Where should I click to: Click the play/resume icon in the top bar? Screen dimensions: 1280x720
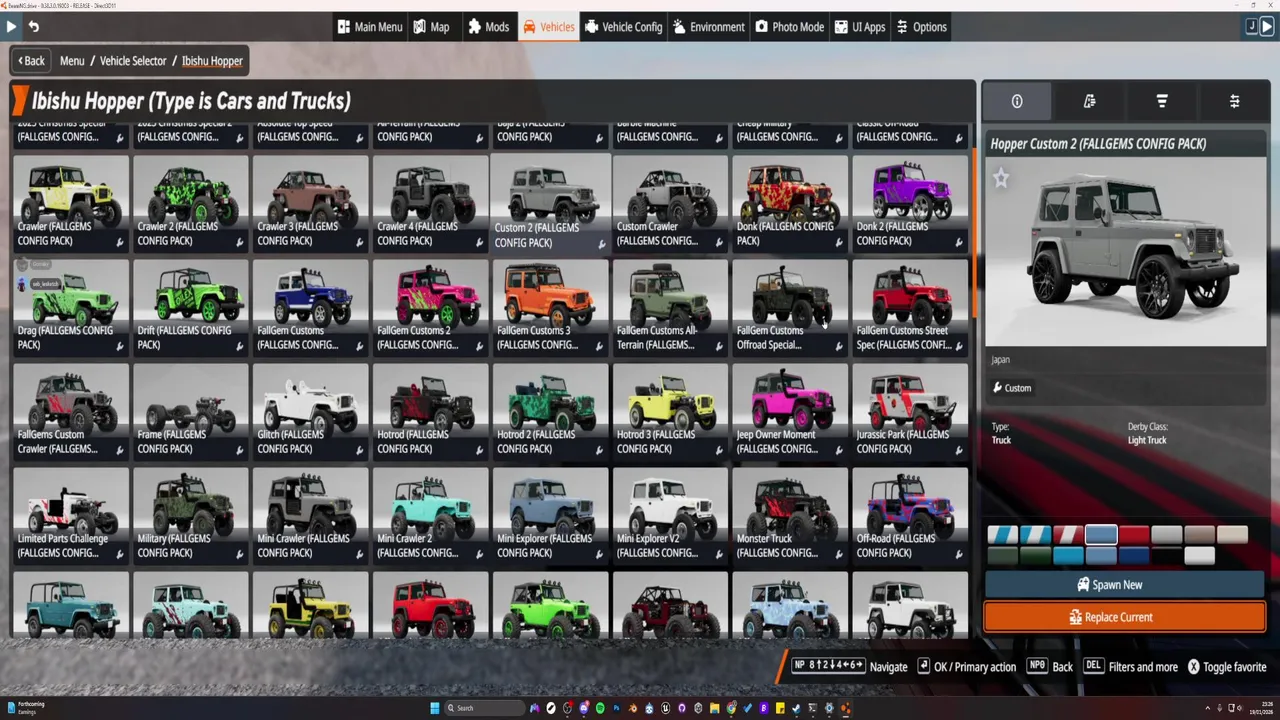(x=12, y=27)
